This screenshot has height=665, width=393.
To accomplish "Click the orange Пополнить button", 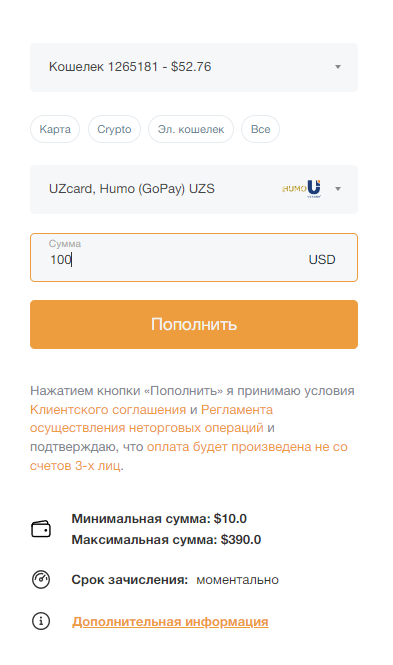I will coord(194,324).
